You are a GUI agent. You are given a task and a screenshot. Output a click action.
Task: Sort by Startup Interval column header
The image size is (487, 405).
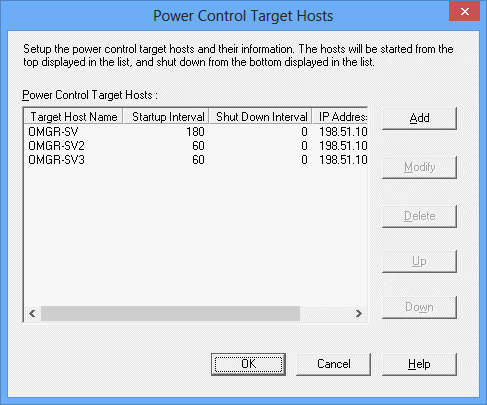tap(166, 117)
